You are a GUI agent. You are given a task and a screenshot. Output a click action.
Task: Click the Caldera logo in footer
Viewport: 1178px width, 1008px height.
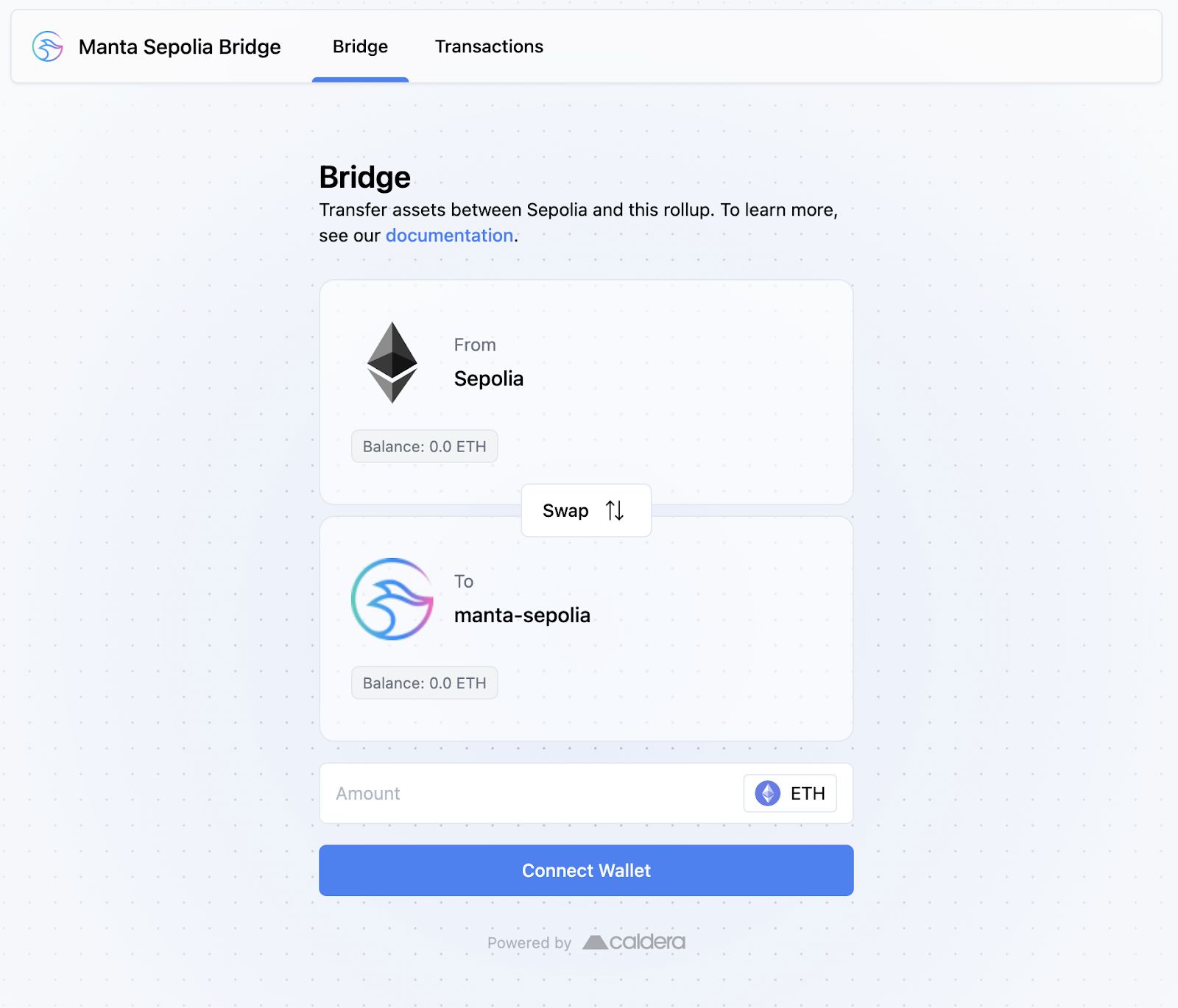(634, 942)
